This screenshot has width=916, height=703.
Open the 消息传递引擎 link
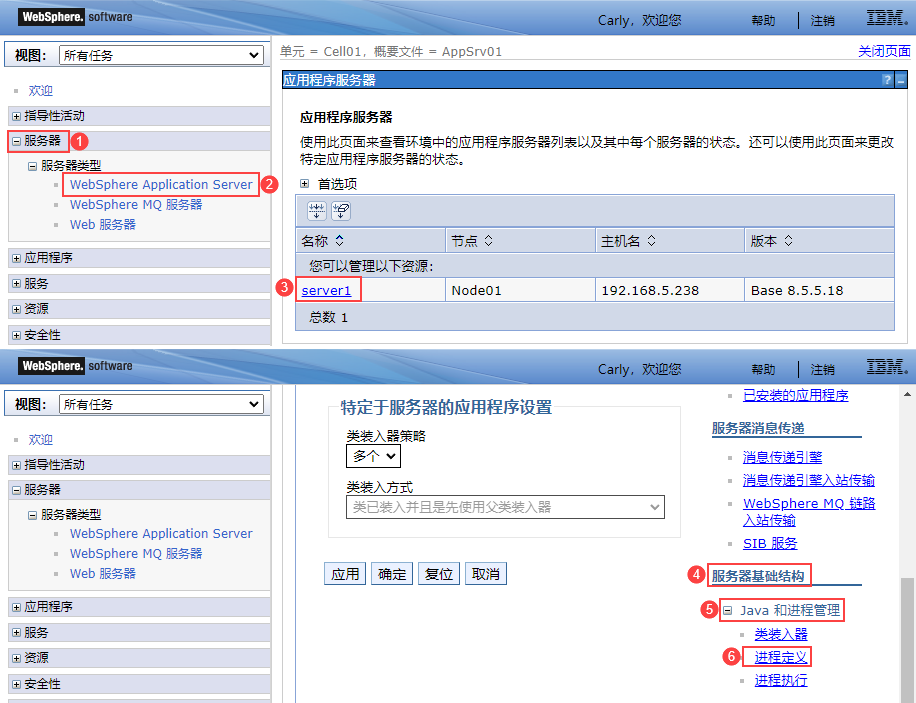782,457
